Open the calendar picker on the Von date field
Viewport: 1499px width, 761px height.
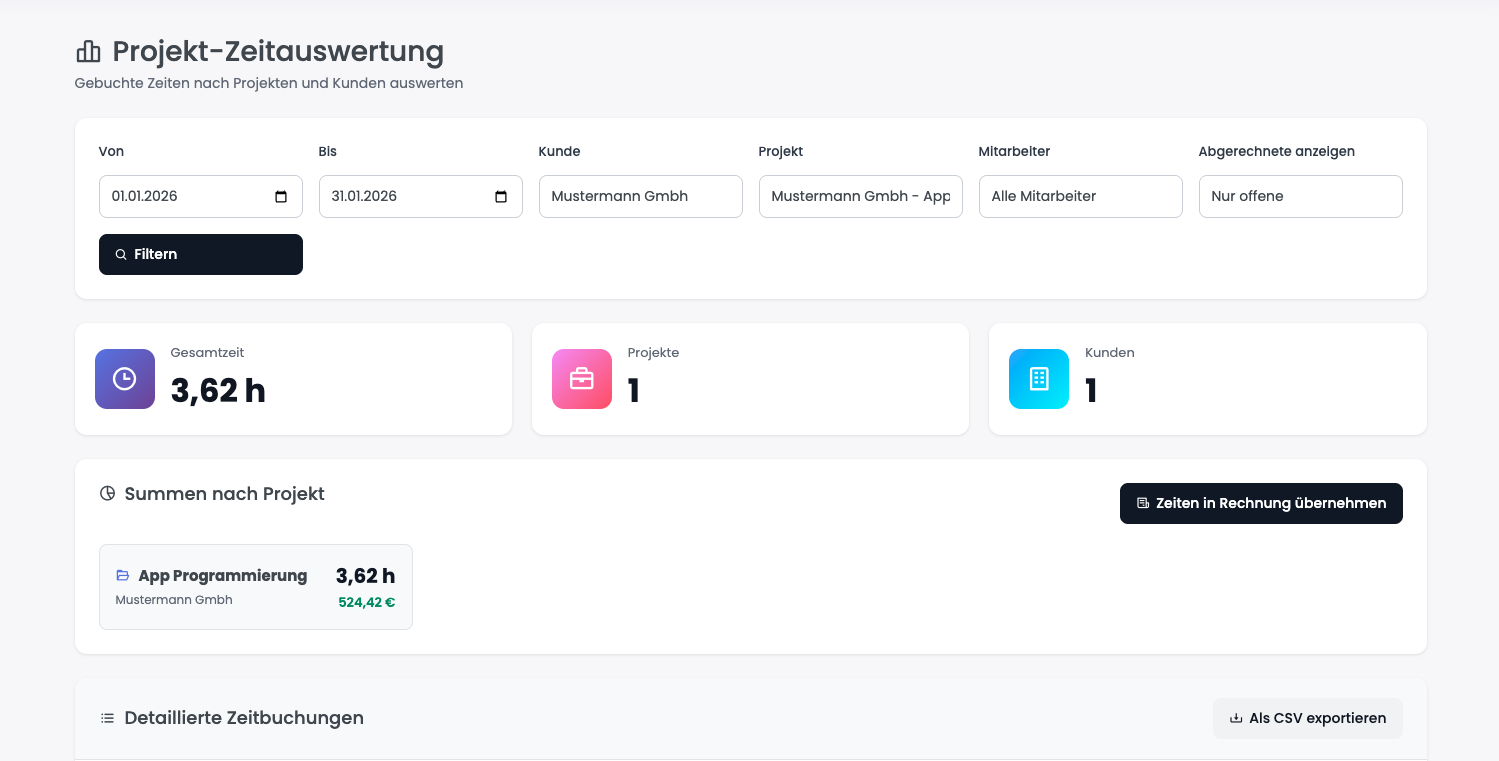point(283,196)
